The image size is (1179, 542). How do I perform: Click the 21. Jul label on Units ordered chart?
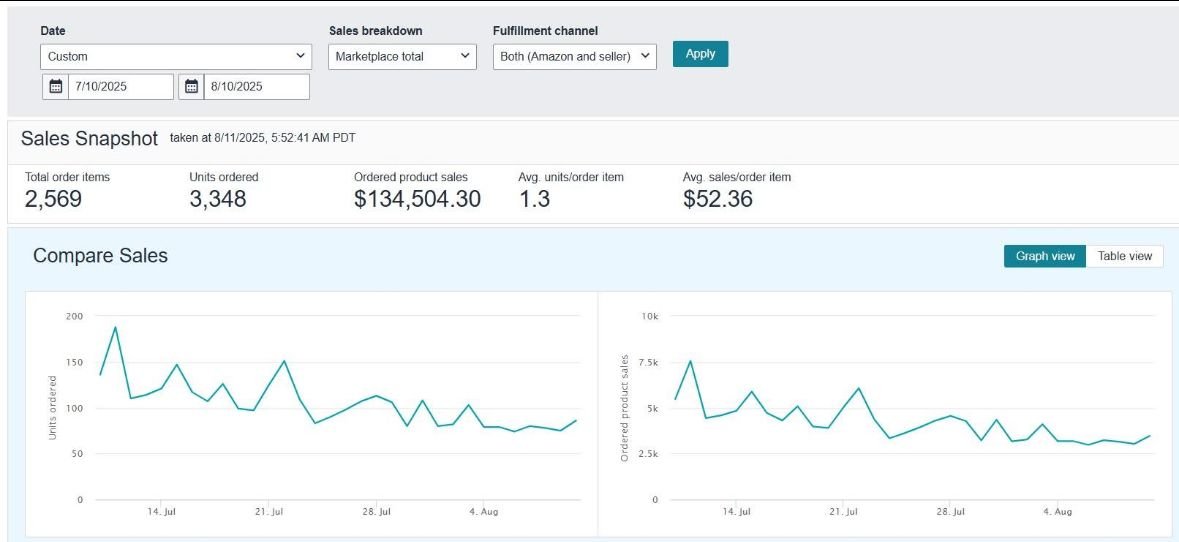[x=269, y=512]
